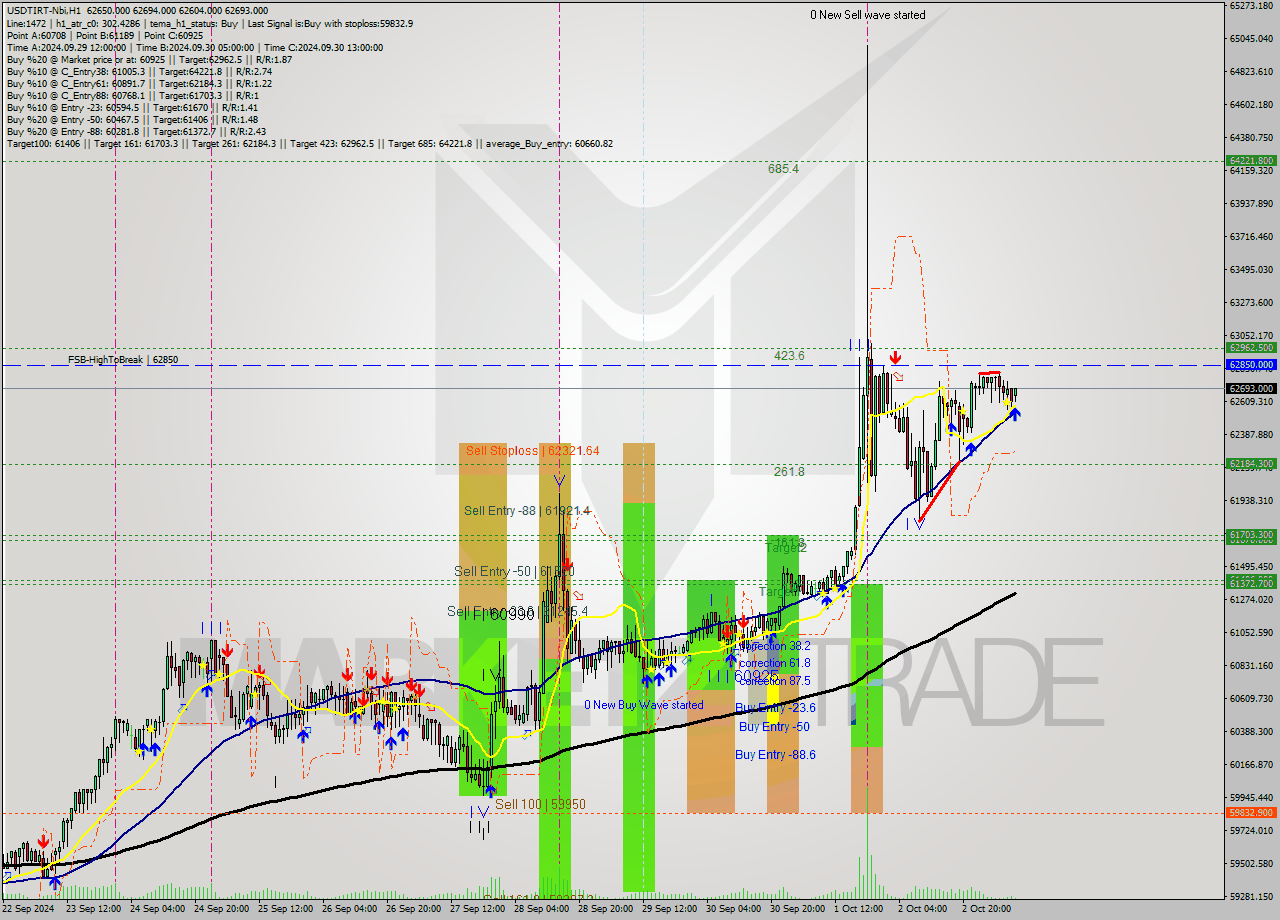Click the 'correction 87.5' label
Image resolution: width=1280 pixels, height=920 pixels.
click(x=775, y=681)
